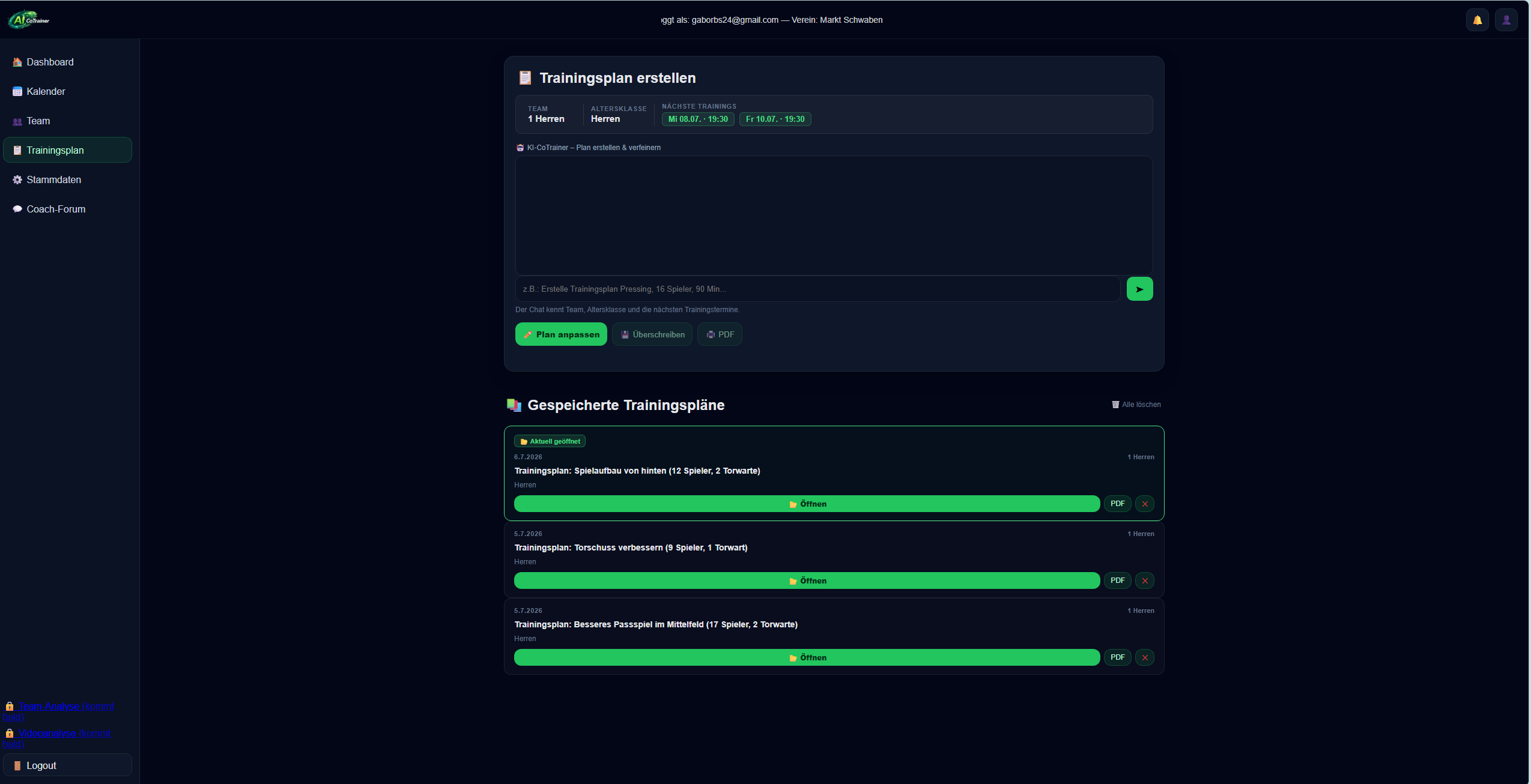This screenshot has height=784, width=1531.
Task: Delete the Besseres Passspiel im Mittelfeld plan
Action: pyautogui.click(x=1144, y=657)
